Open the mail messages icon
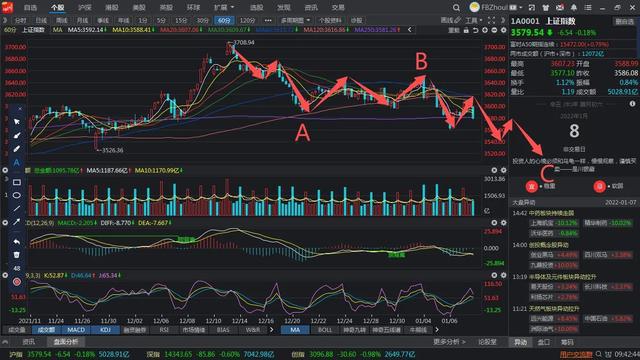This screenshot has height=360, width=640. coord(560,7)
